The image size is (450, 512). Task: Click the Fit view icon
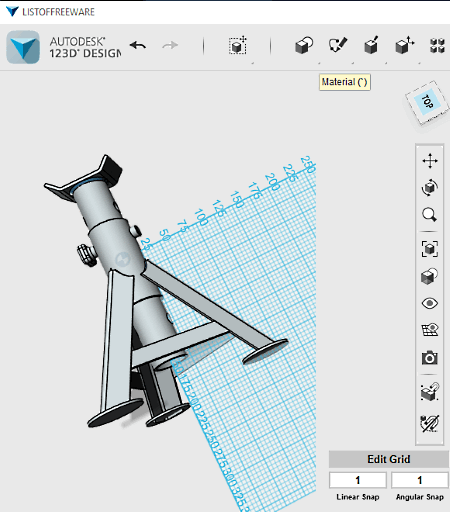pos(430,249)
